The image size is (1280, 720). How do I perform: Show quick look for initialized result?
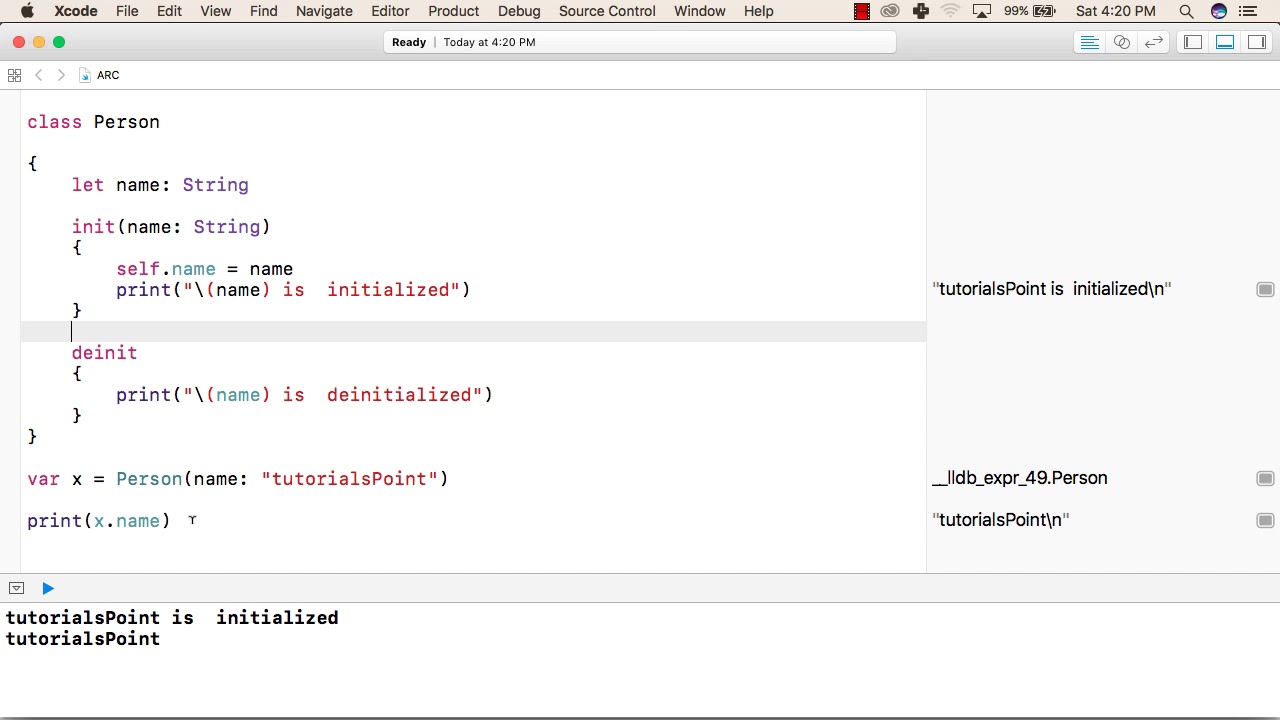[1265, 290]
